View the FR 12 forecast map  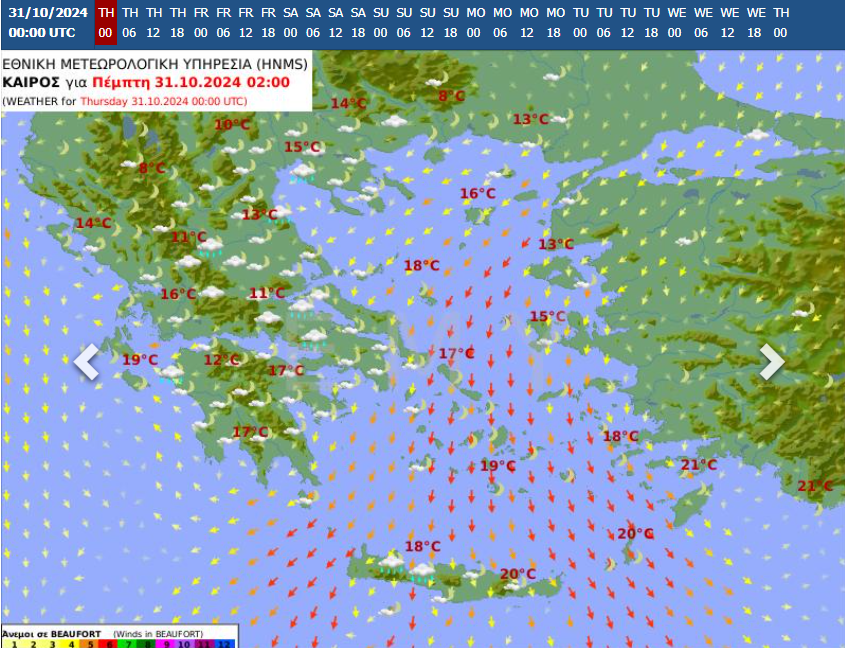tap(246, 23)
